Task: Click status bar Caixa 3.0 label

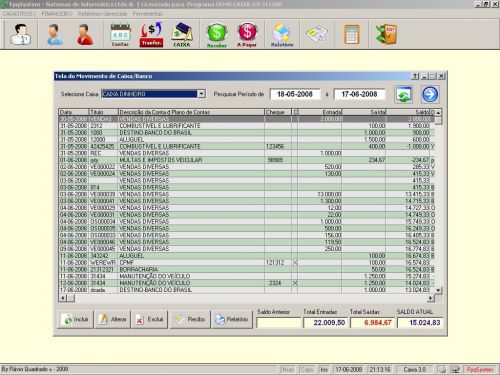Action: point(415,369)
